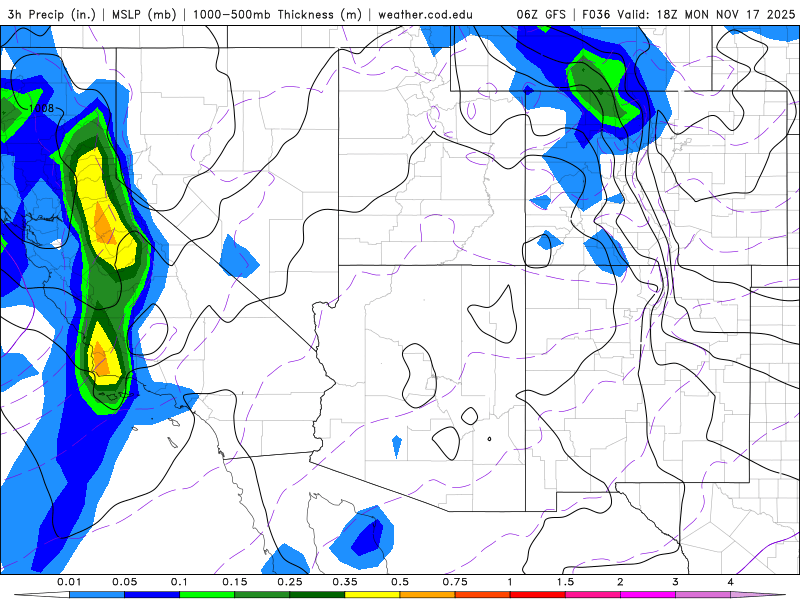
Task: Click the dark blue 0.05–0.1 legend swatch
Action: (x=152, y=595)
